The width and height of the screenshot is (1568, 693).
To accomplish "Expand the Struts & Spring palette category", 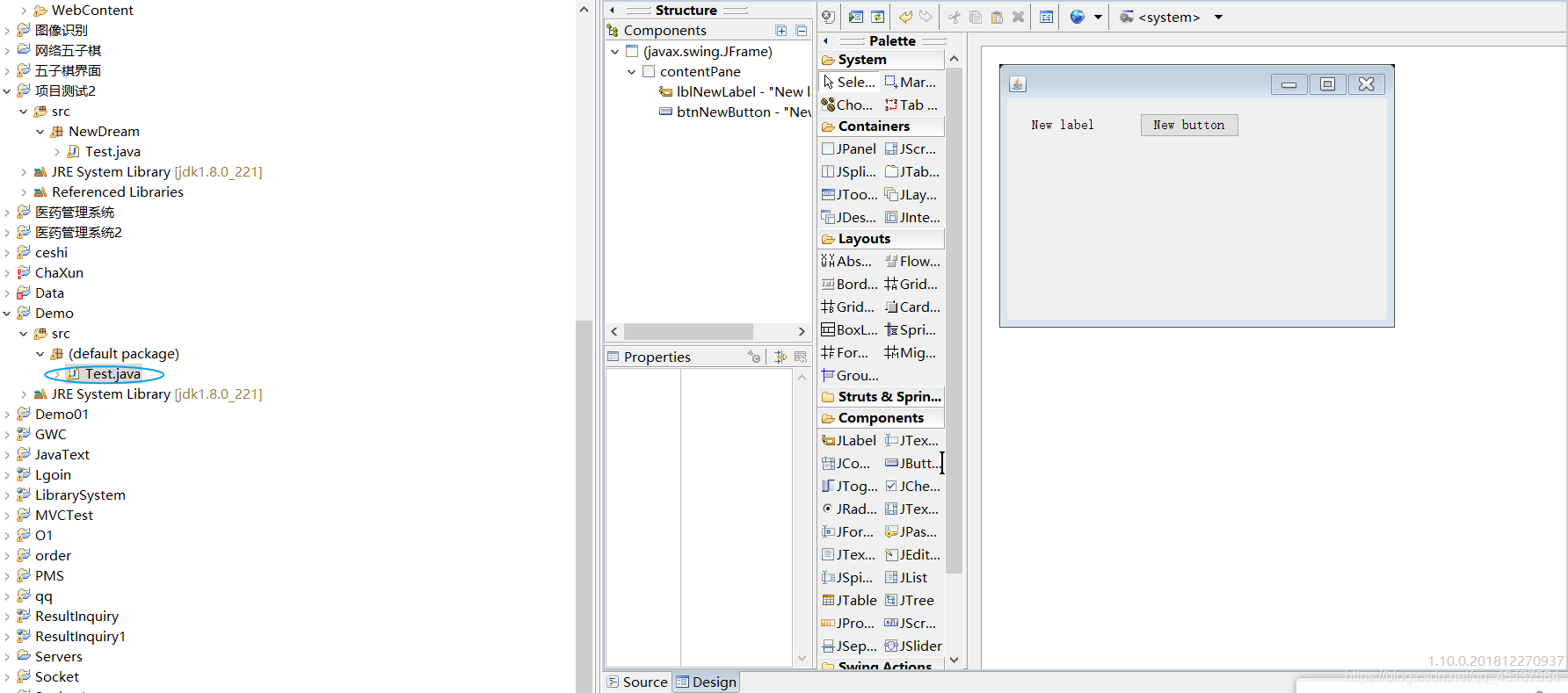I will point(881,397).
